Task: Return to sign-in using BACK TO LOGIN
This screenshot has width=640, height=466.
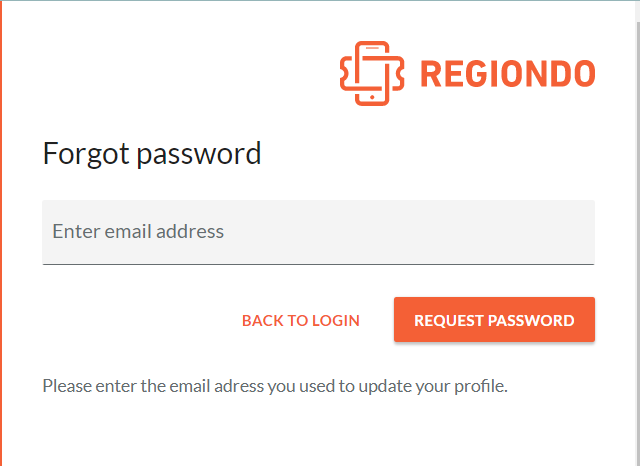Action: pyautogui.click(x=301, y=320)
